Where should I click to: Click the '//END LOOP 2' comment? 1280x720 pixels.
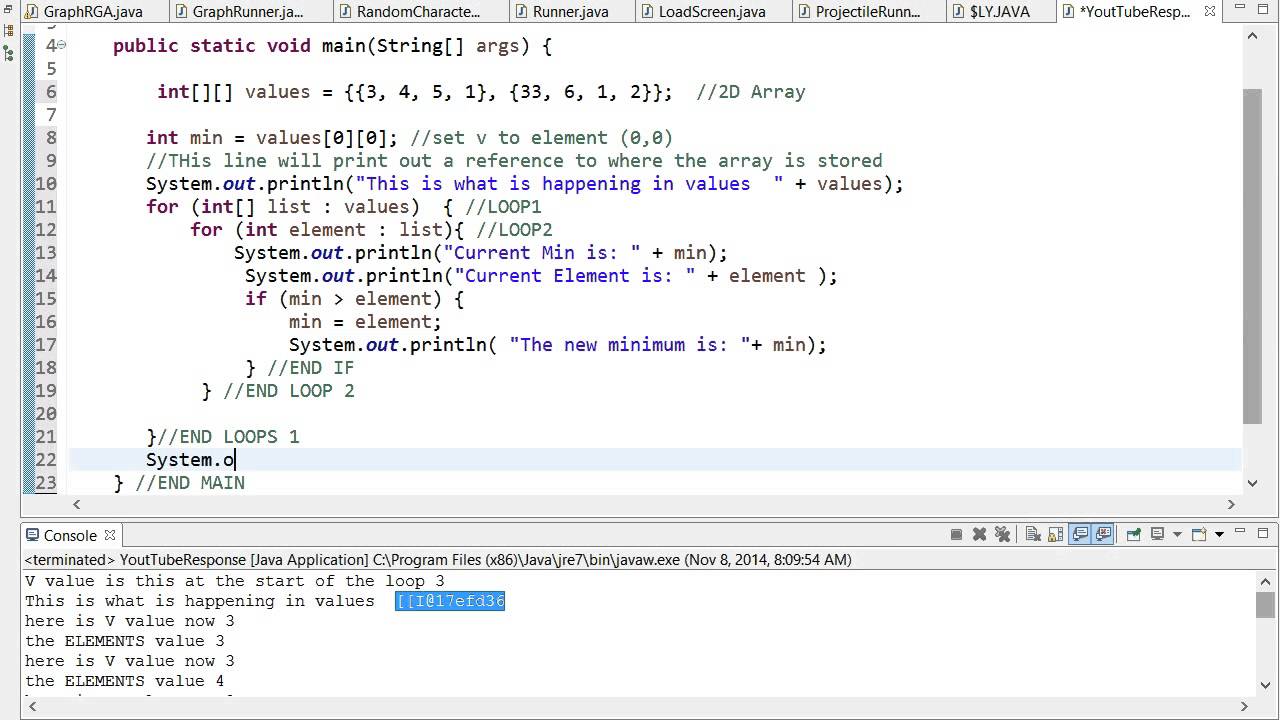[289, 391]
